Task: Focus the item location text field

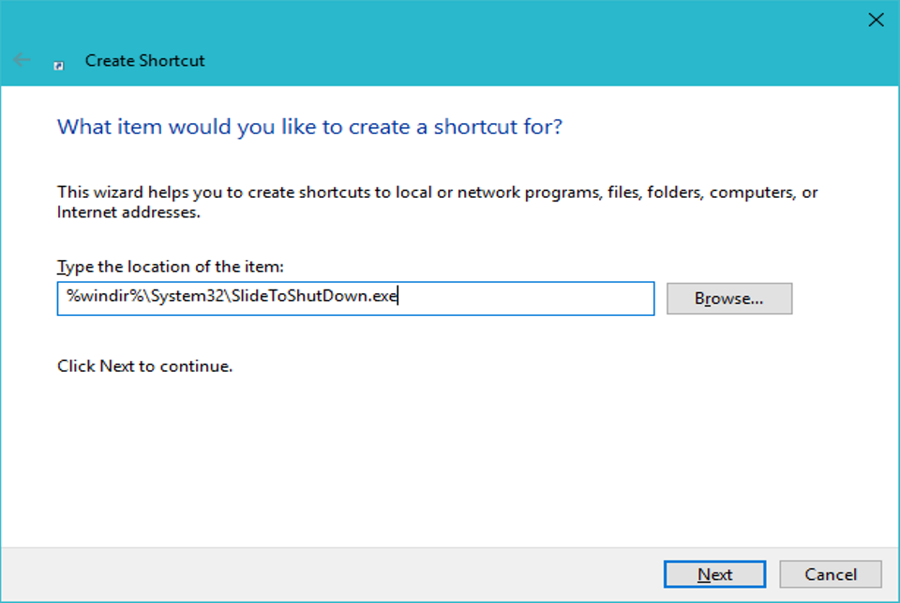Action: (x=355, y=298)
